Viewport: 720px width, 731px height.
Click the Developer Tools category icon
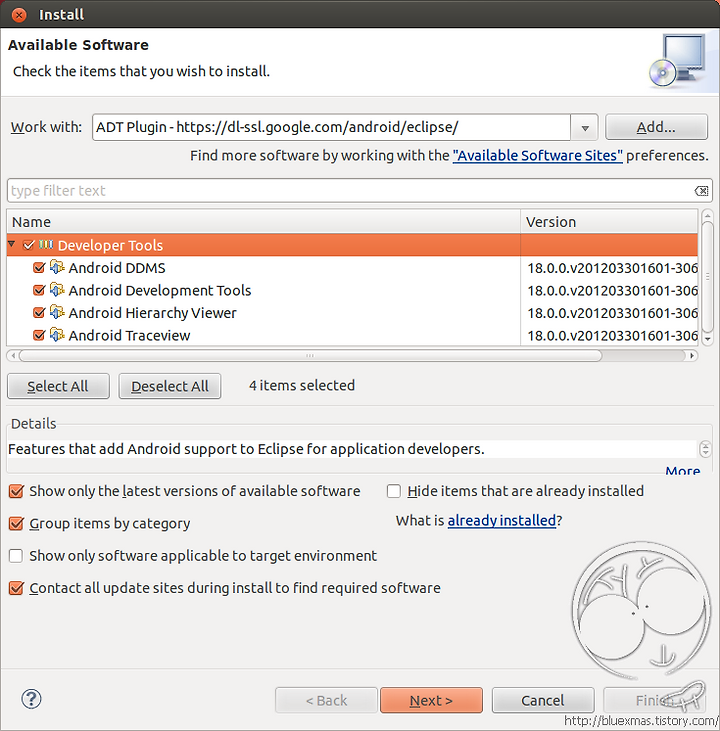(x=46, y=244)
